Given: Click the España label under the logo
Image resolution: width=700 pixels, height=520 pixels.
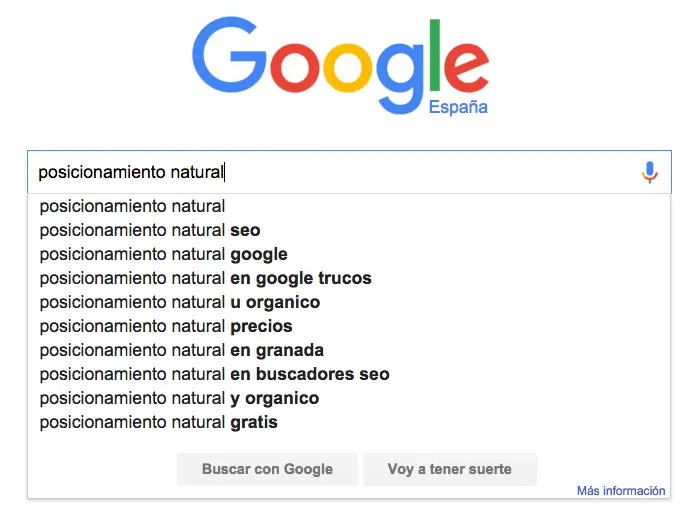Looking at the screenshot, I should (x=458, y=107).
